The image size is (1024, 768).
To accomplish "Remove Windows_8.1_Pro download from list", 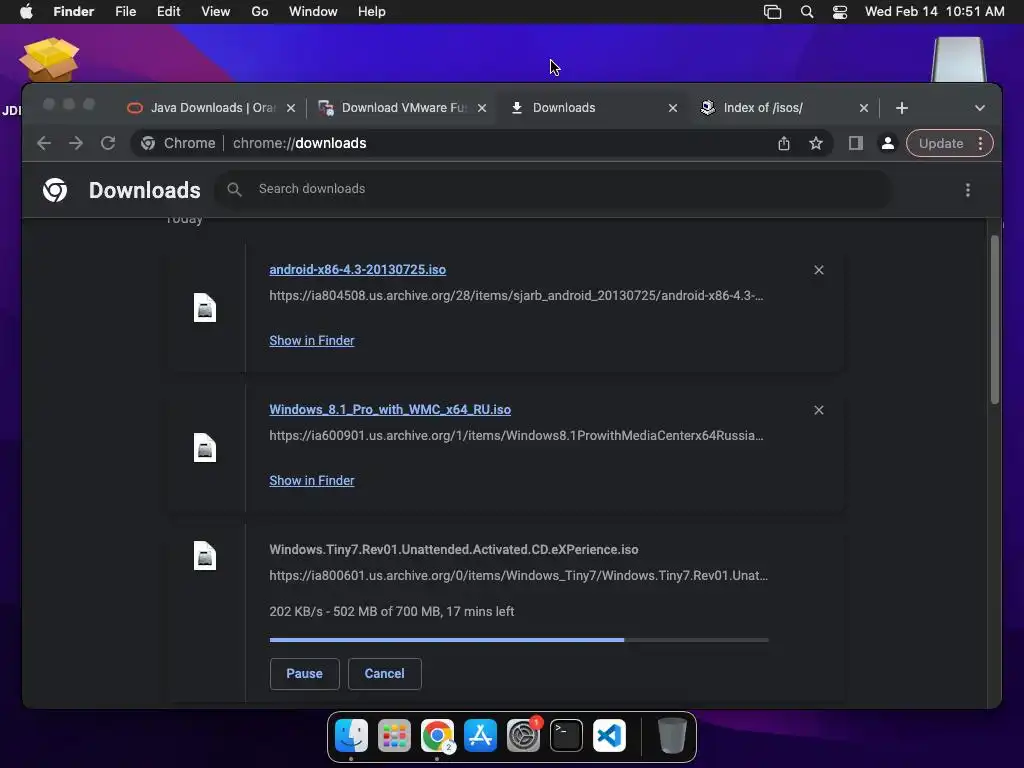I will point(819,410).
